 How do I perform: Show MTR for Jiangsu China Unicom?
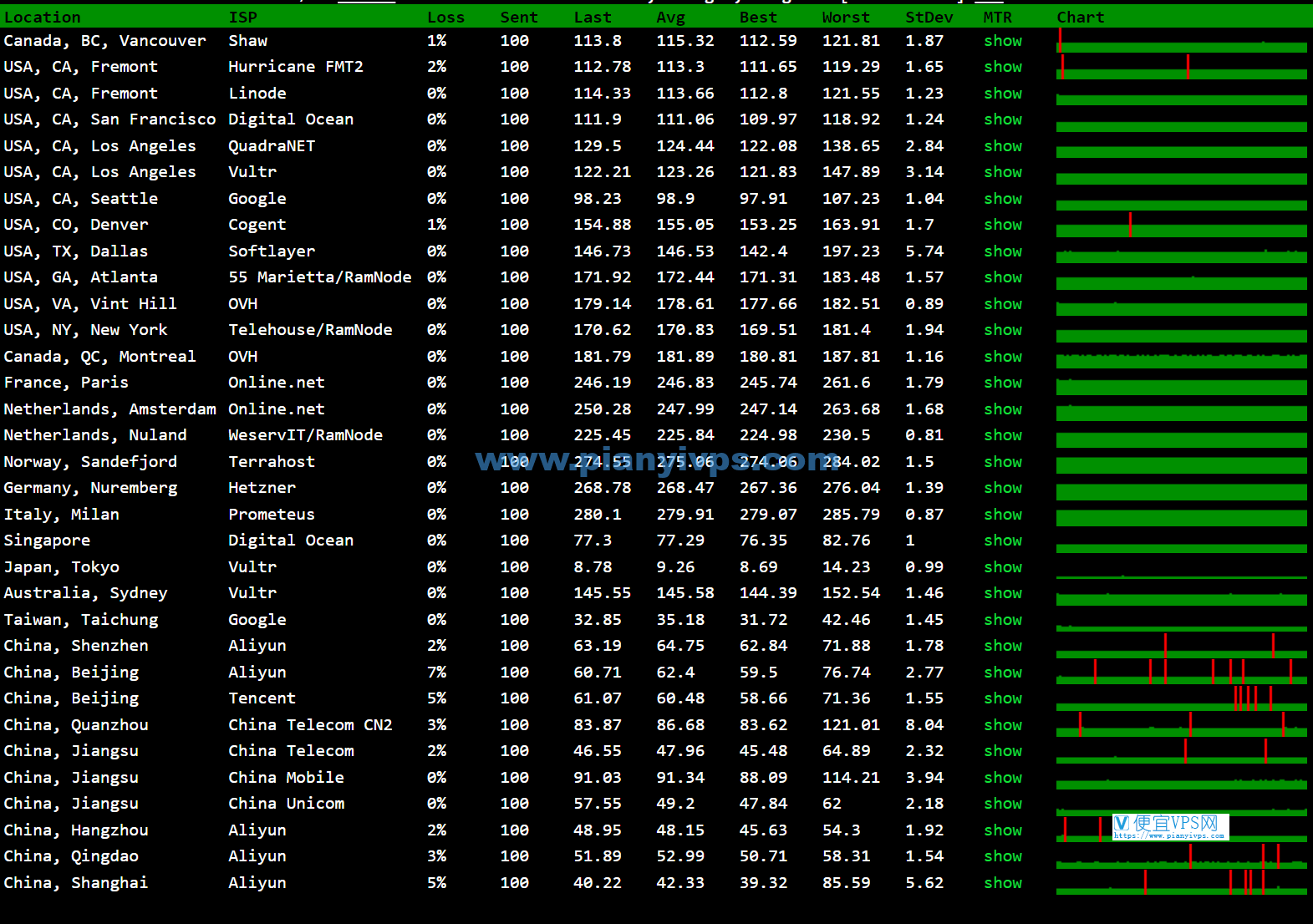1003,804
